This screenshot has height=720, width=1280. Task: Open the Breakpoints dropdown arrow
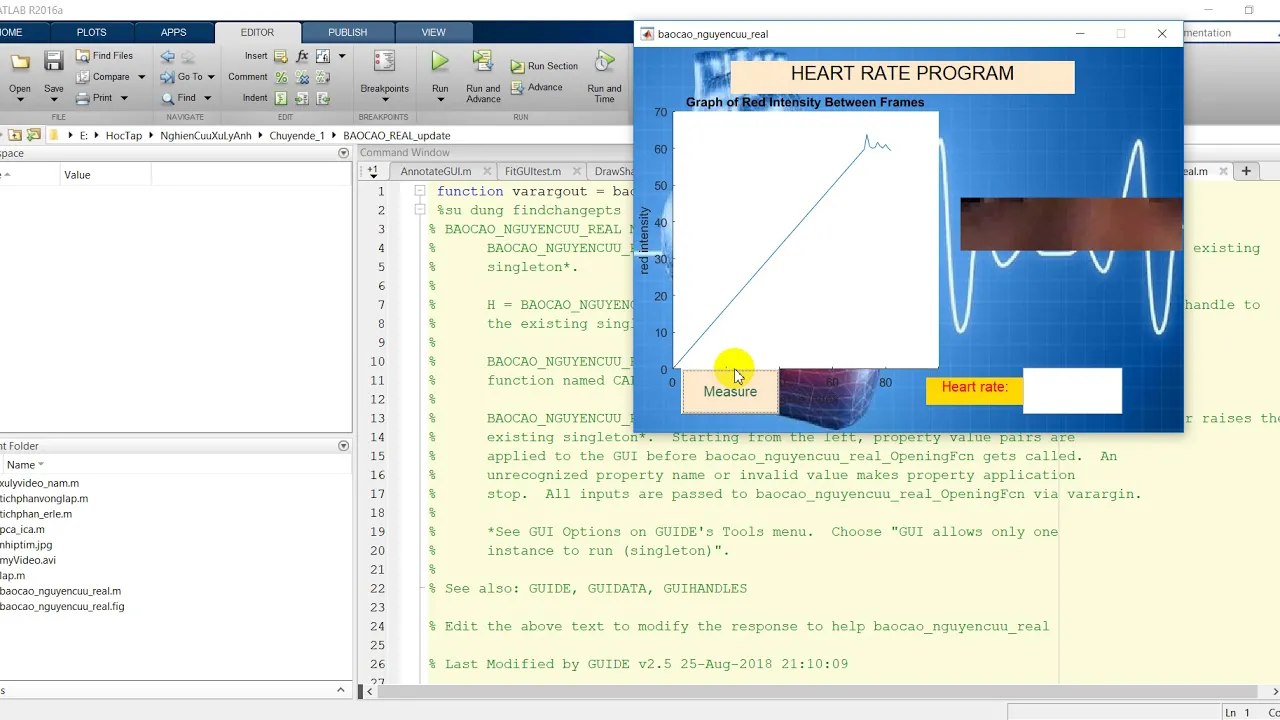[x=384, y=101]
